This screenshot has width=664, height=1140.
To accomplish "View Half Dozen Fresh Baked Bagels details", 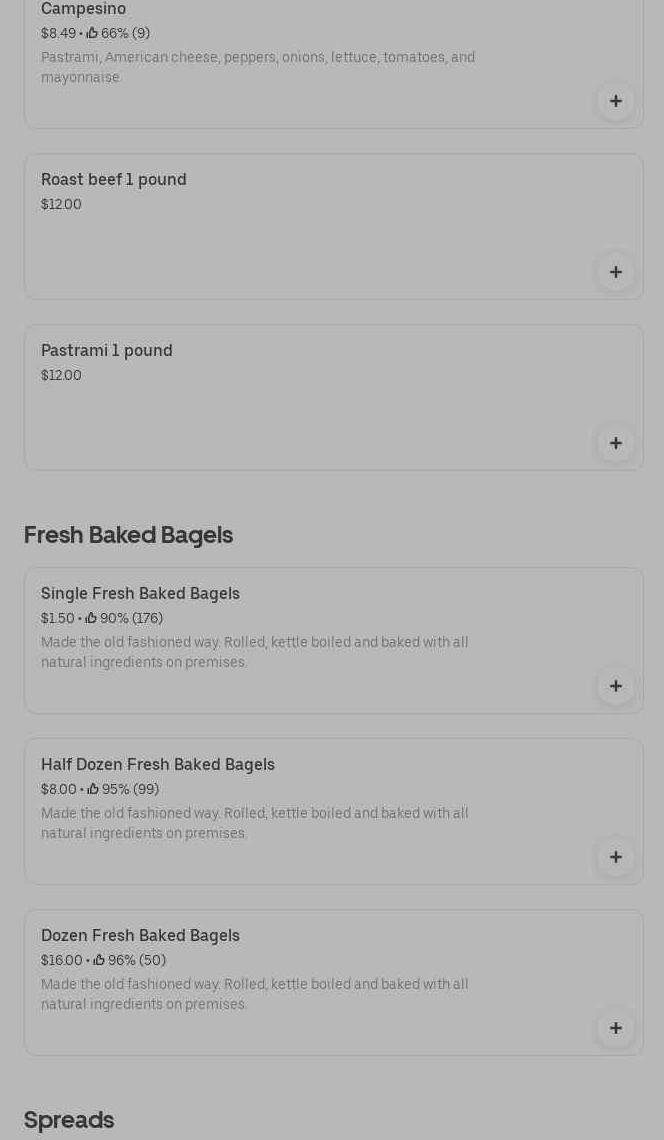I will (x=158, y=765).
